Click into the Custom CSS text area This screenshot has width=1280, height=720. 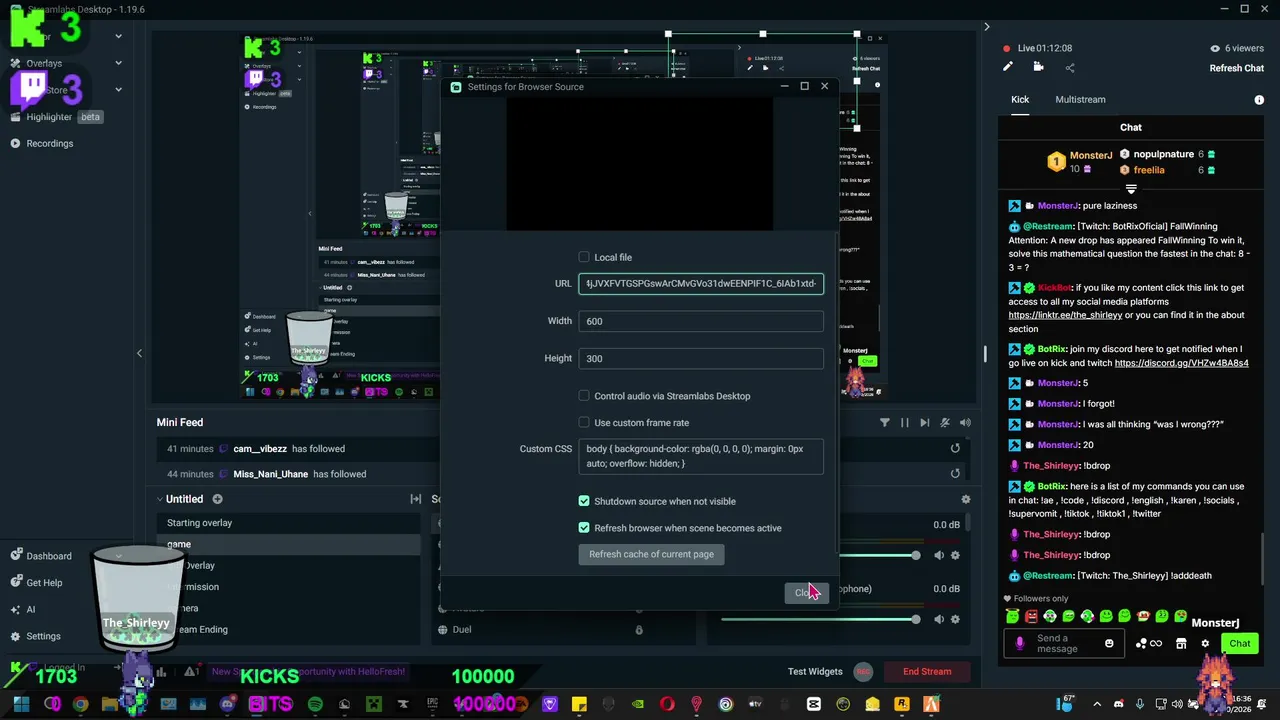pos(701,456)
